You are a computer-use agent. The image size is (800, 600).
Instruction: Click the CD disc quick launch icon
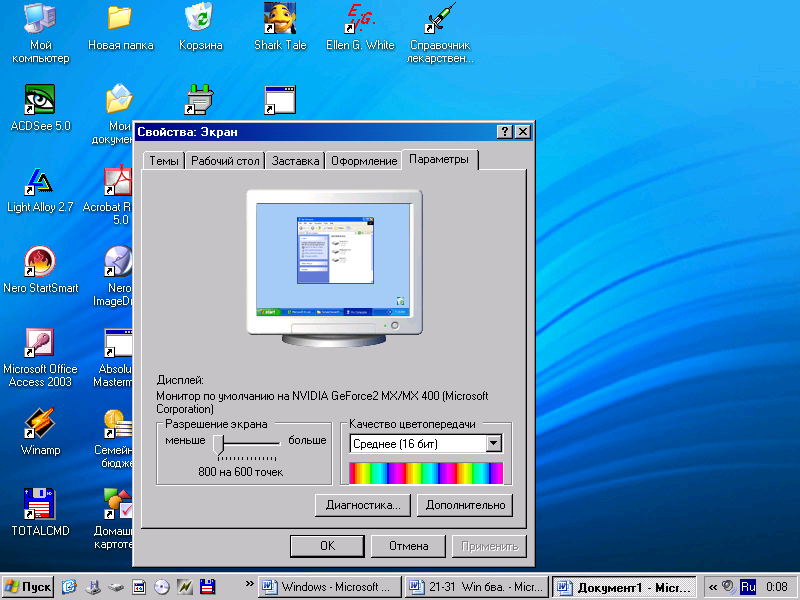(x=162, y=587)
